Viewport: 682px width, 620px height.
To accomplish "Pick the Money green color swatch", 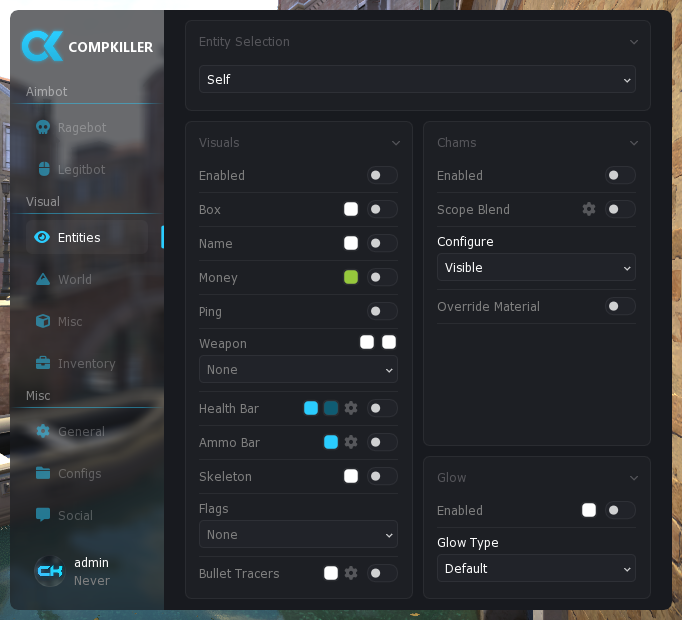I will coord(351,277).
